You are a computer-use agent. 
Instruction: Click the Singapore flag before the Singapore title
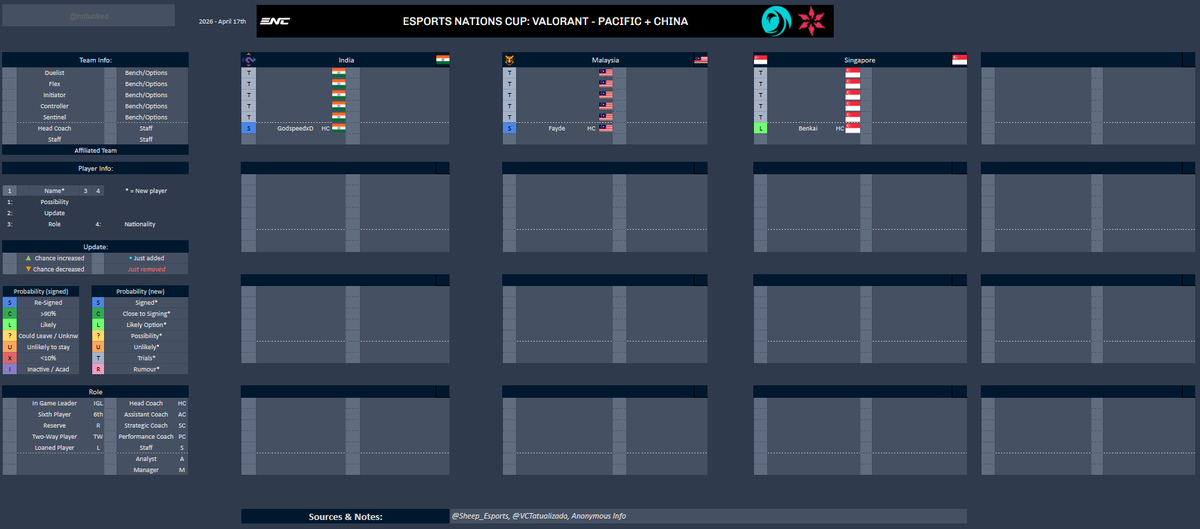(x=760, y=60)
